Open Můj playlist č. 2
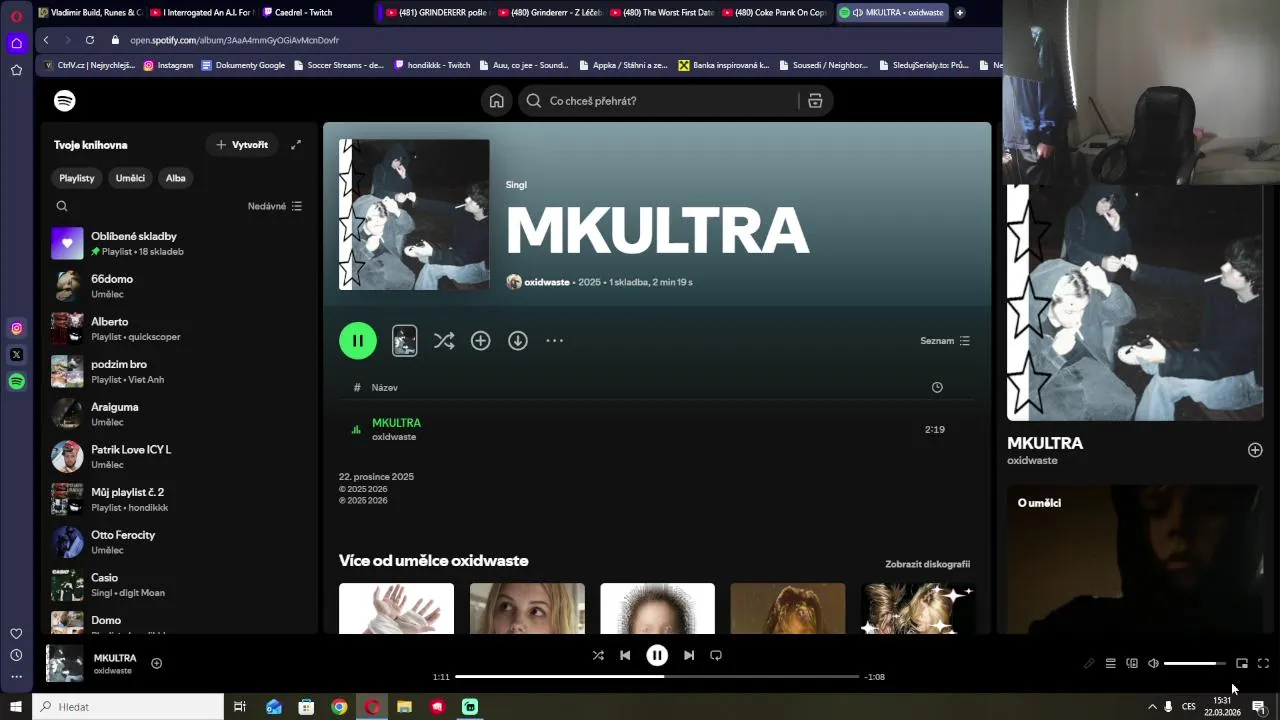Image resolution: width=1280 pixels, height=720 pixels. (x=180, y=499)
